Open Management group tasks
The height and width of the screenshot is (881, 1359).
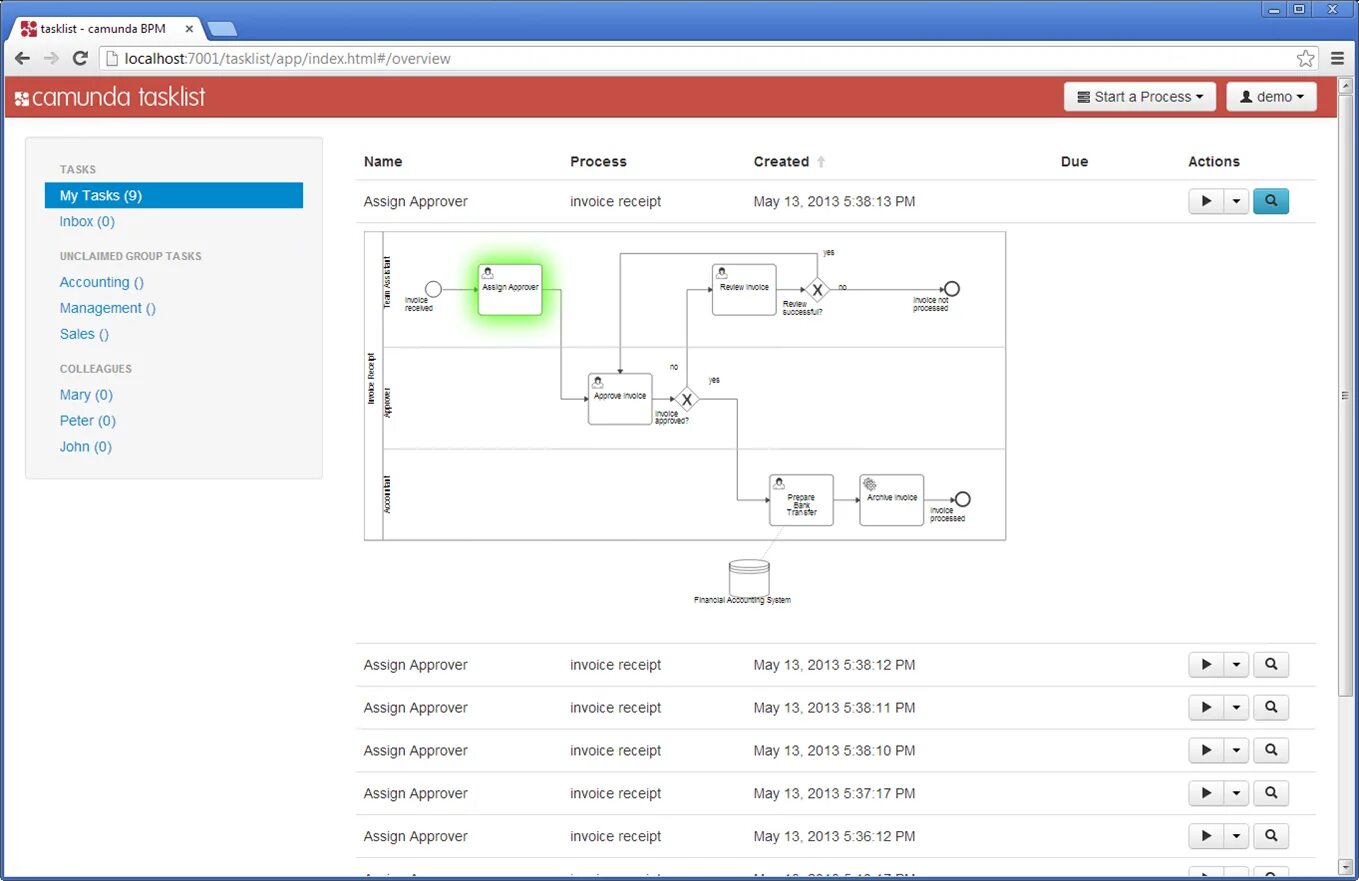click(x=108, y=309)
